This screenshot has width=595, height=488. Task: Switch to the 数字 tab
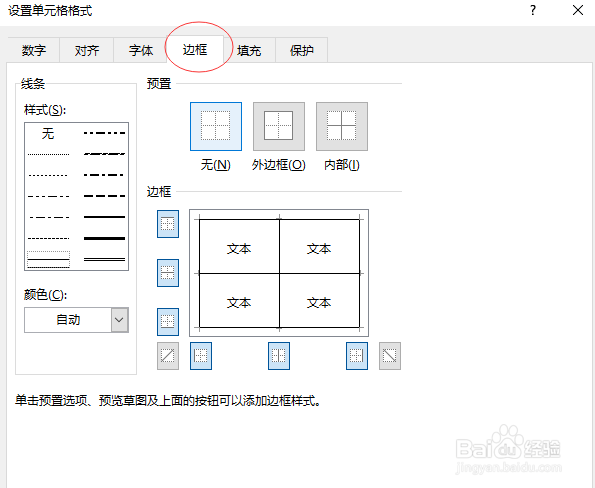pos(34,50)
